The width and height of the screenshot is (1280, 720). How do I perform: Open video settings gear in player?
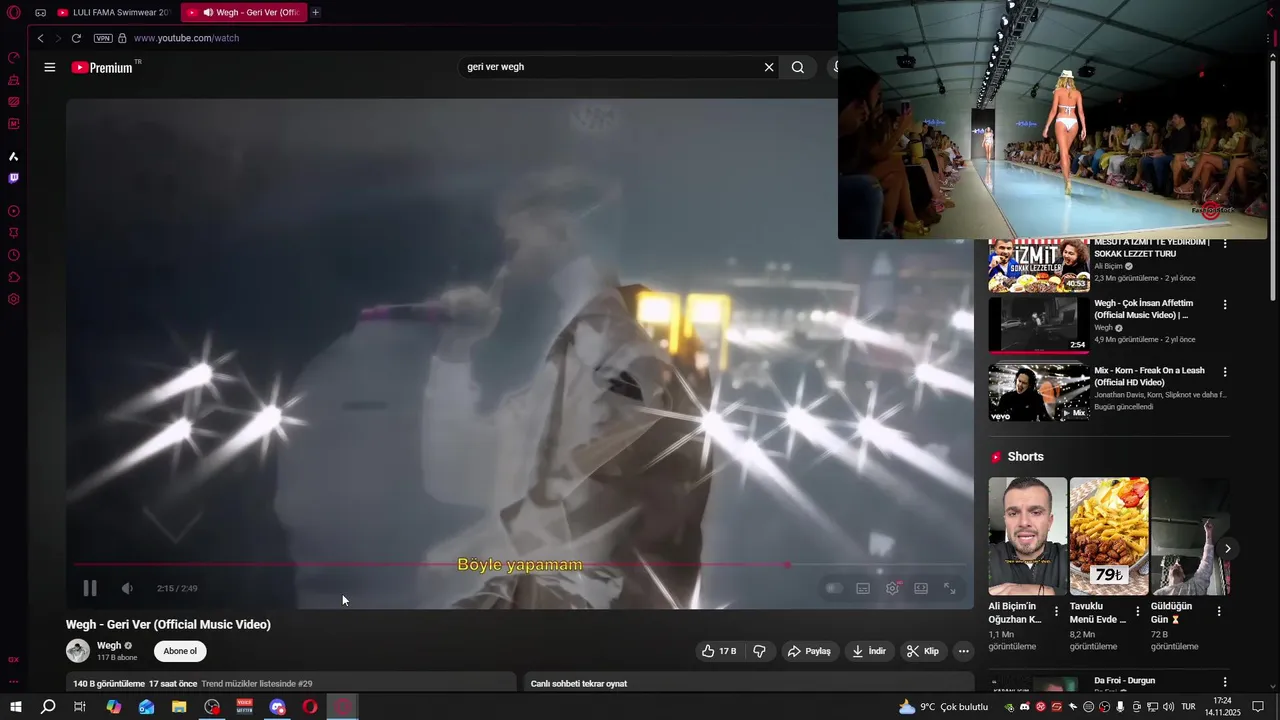(892, 588)
